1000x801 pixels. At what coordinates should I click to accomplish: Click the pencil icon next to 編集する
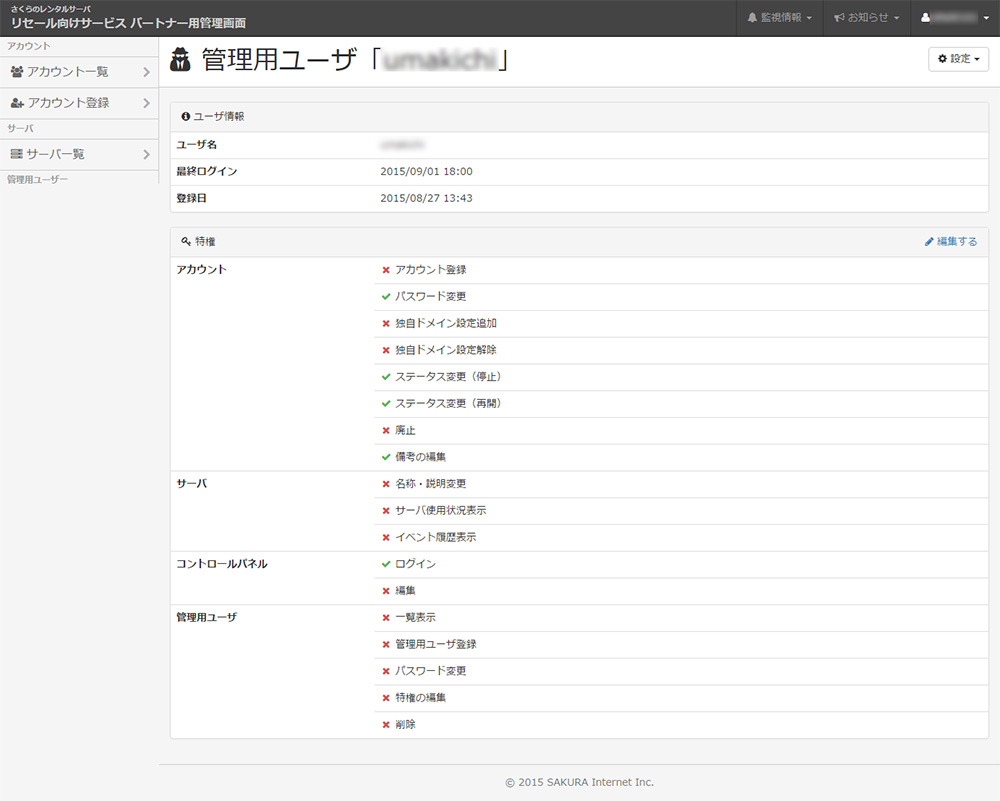pyautogui.click(x=929, y=242)
